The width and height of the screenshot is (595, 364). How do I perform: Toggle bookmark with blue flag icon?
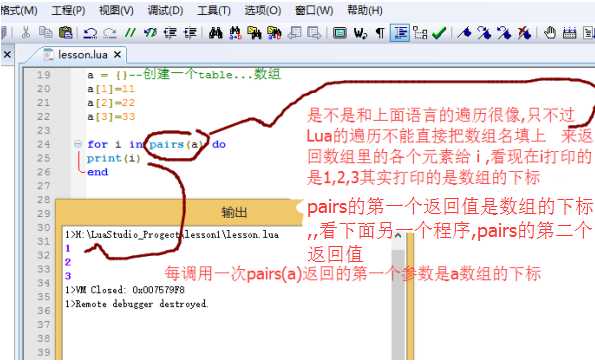pos(464,33)
